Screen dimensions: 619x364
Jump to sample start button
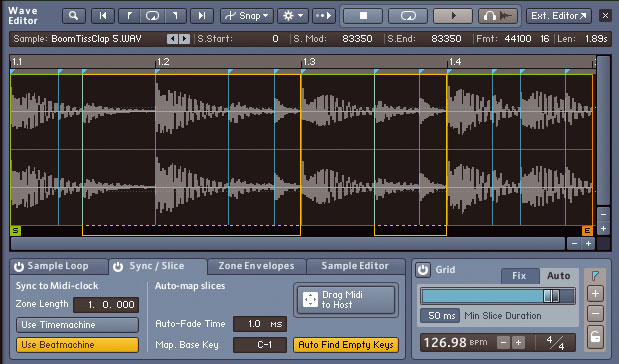[103, 16]
